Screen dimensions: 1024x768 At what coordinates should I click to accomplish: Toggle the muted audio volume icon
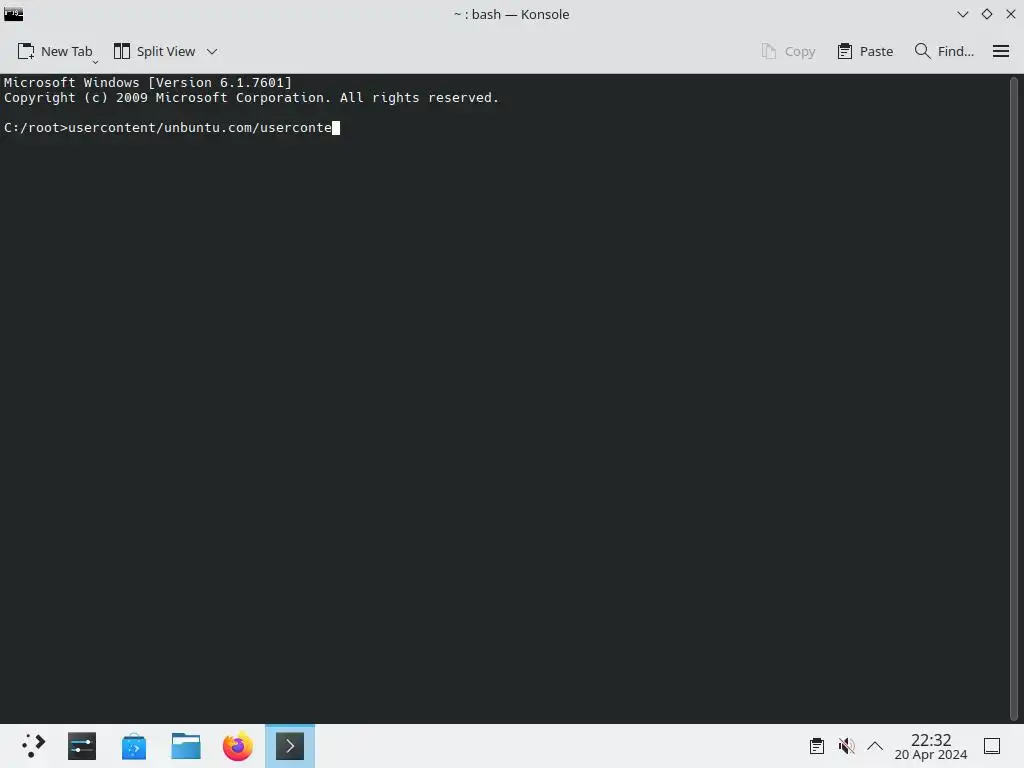846,746
